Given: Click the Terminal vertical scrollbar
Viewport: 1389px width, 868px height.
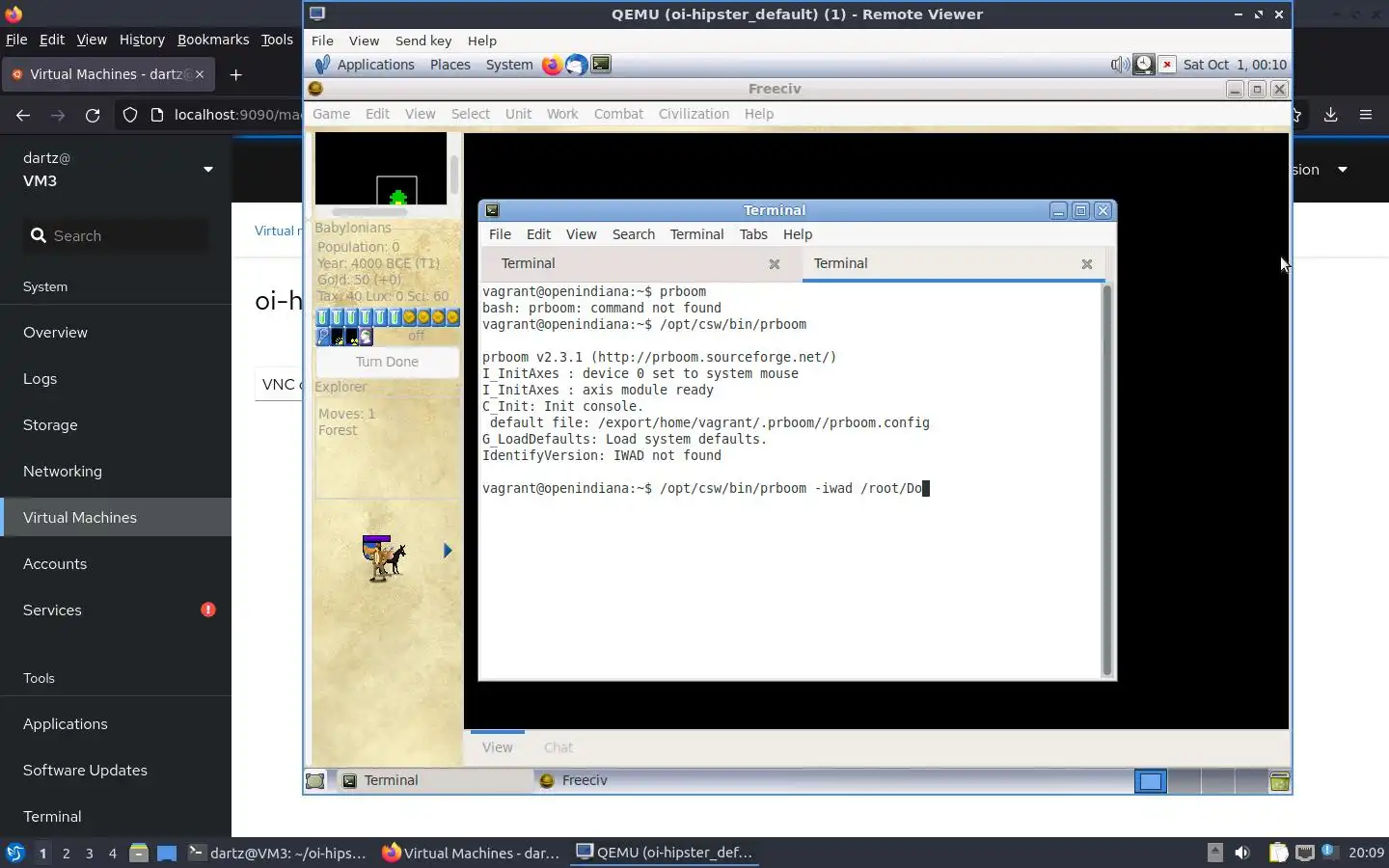Looking at the screenshot, I should pos(1106,480).
